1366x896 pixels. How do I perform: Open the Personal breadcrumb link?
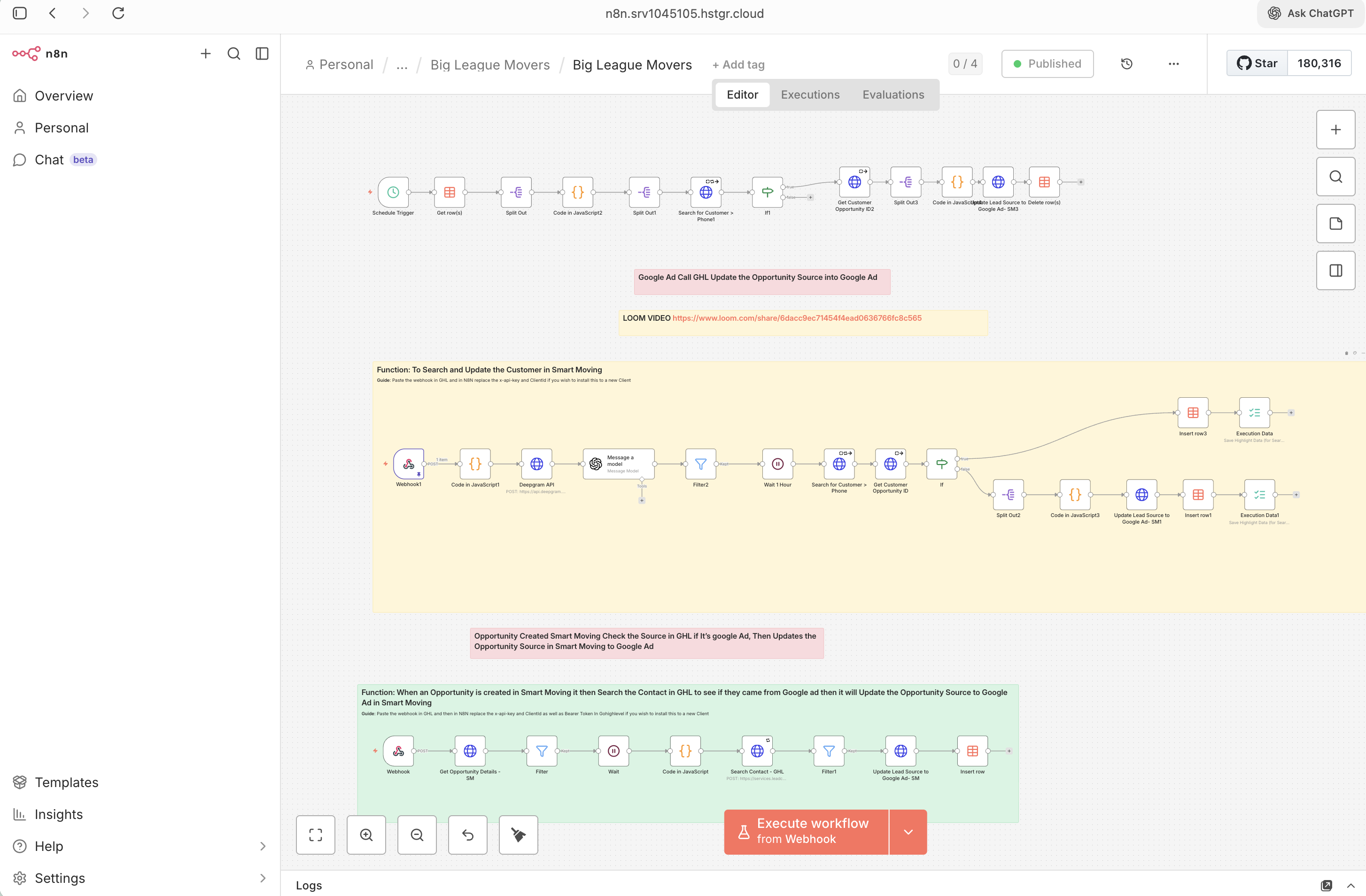point(339,65)
